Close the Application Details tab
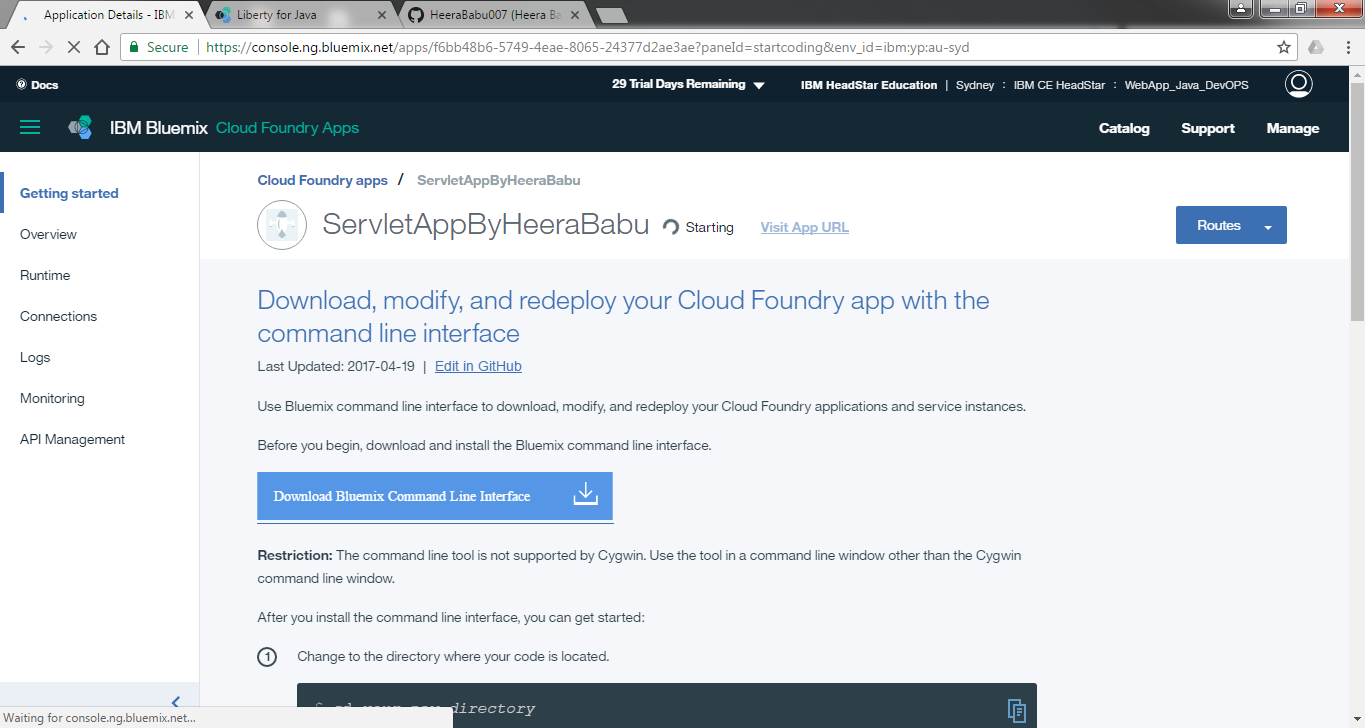 (188, 15)
